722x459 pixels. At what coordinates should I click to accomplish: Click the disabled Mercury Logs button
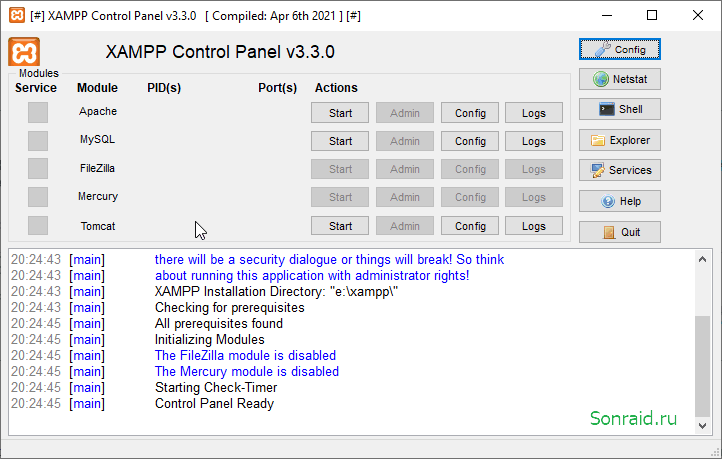click(x=534, y=197)
